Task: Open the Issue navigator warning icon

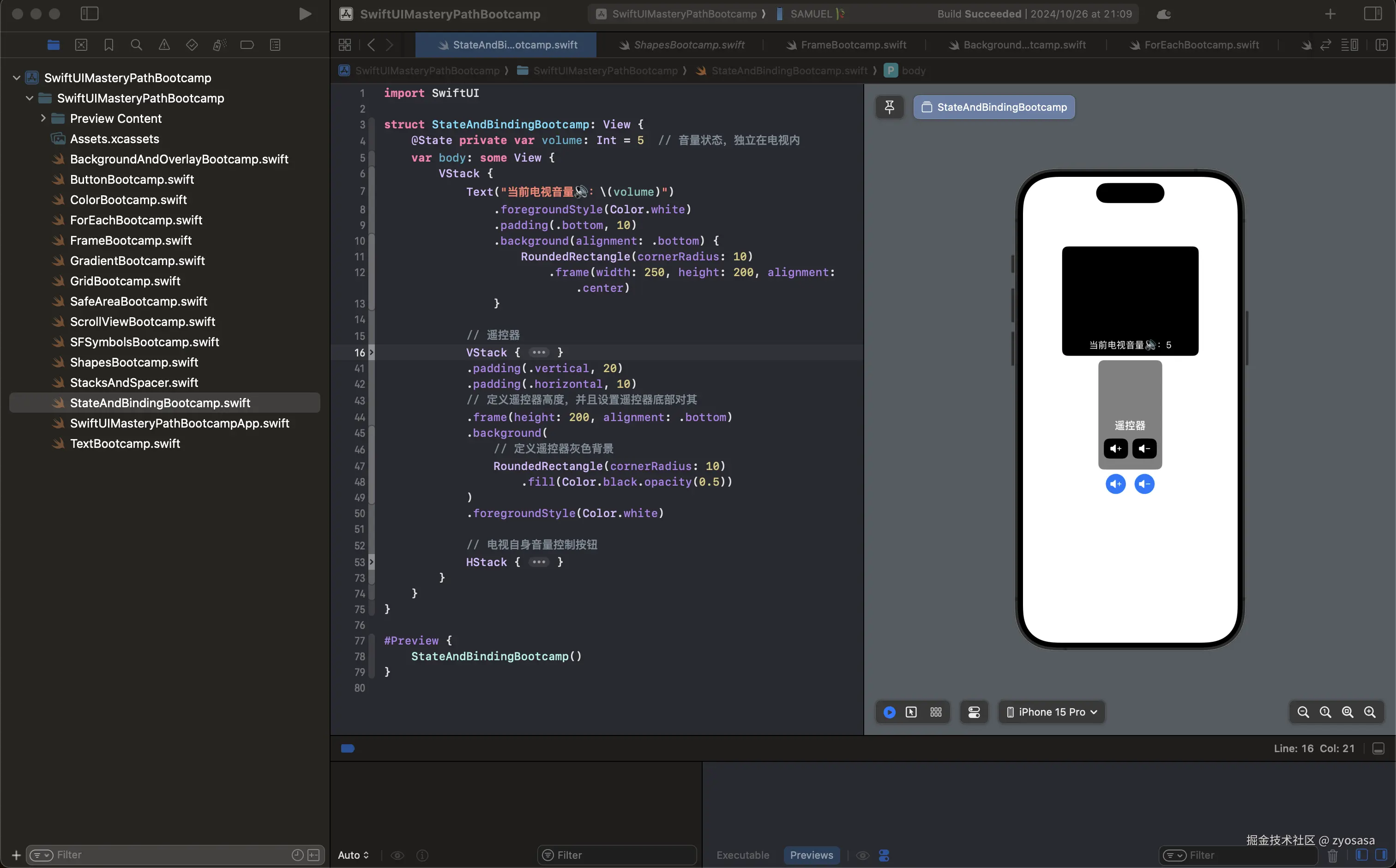Action: [164, 45]
